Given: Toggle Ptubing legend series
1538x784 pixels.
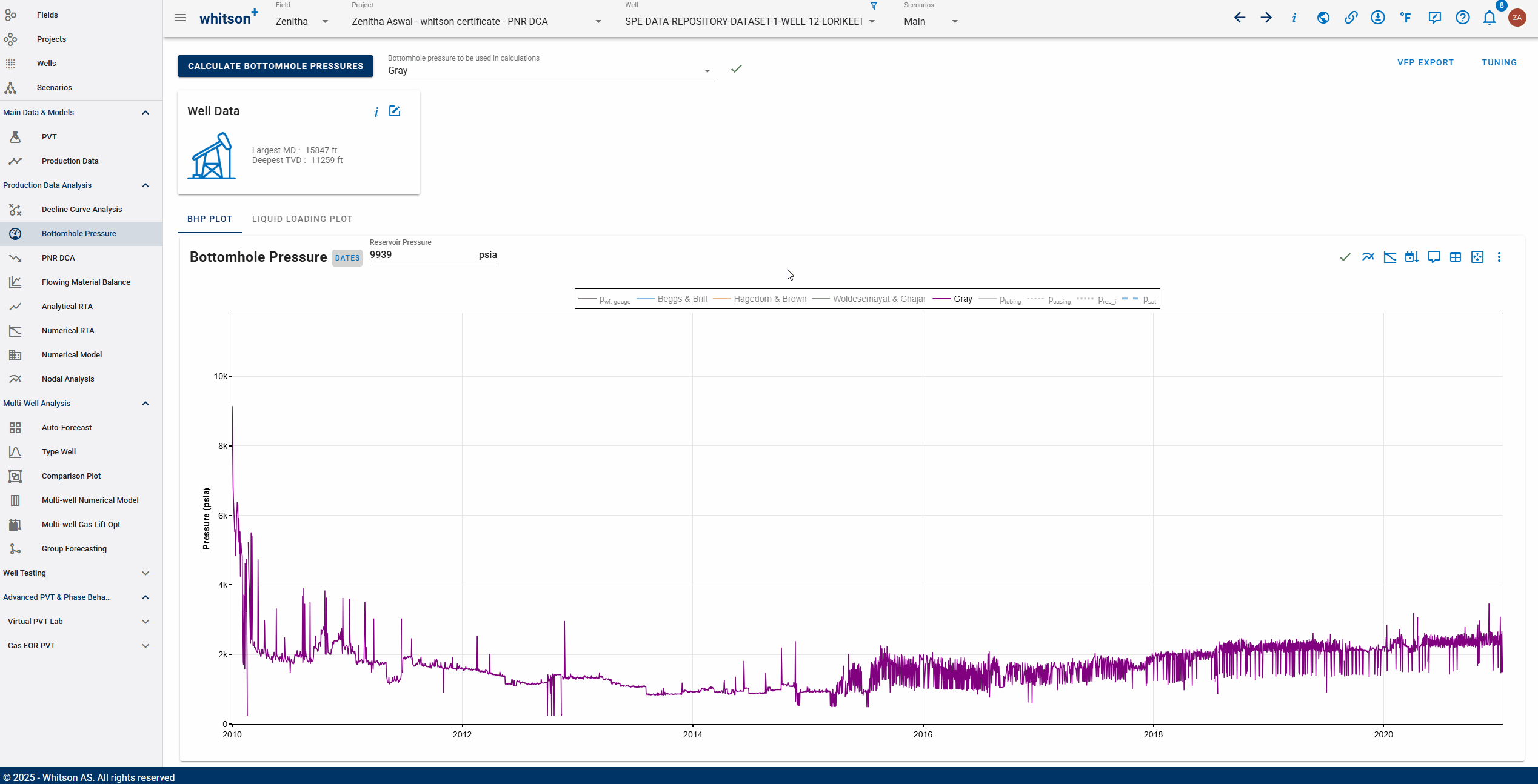Looking at the screenshot, I should [x=1000, y=299].
